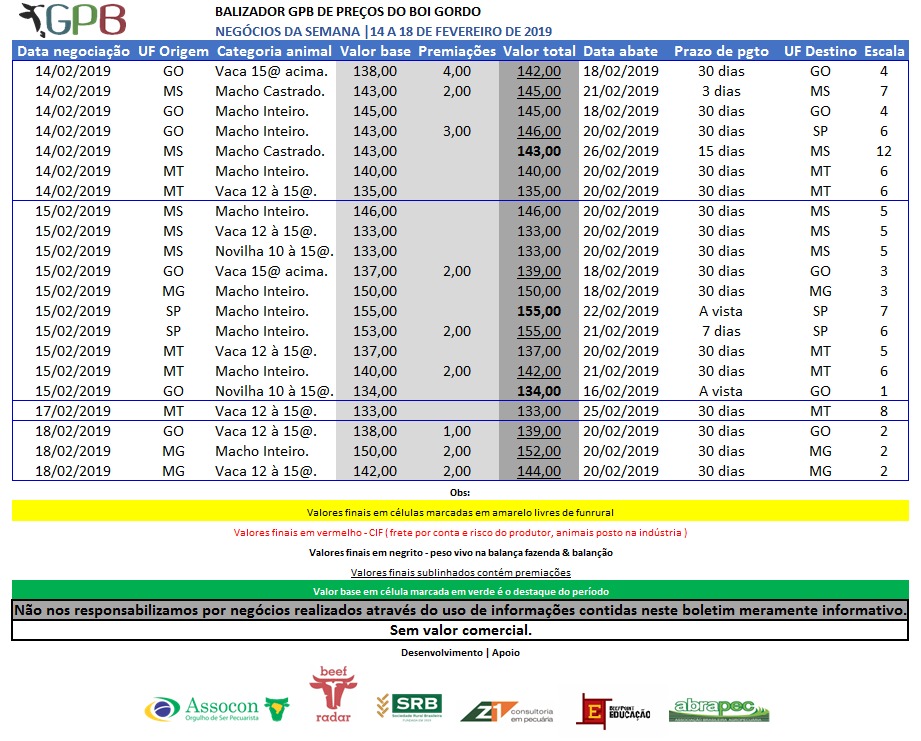The height and width of the screenshot is (741, 921).
Task: Click the SRB logo
Action: click(x=409, y=706)
